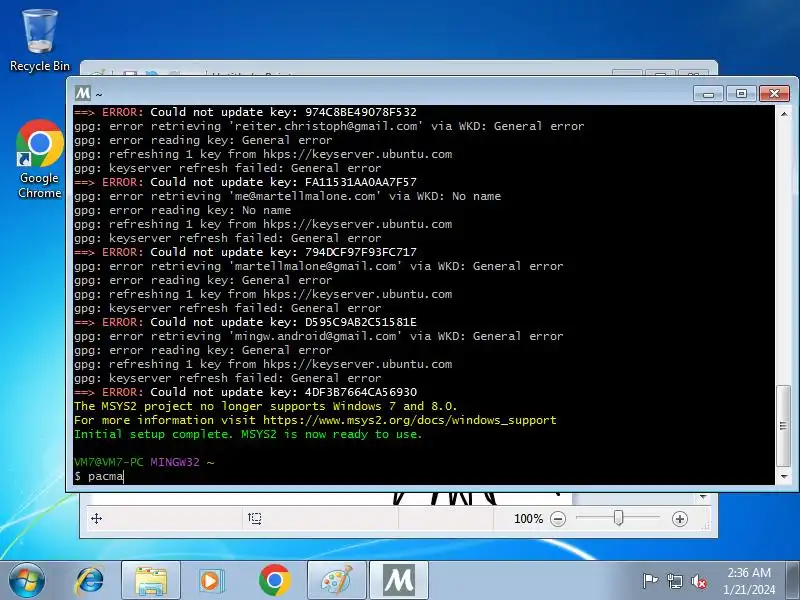Click error line with key 794DCF97F93FC717
The height and width of the screenshot is (600, 800).
pos(245,252)
